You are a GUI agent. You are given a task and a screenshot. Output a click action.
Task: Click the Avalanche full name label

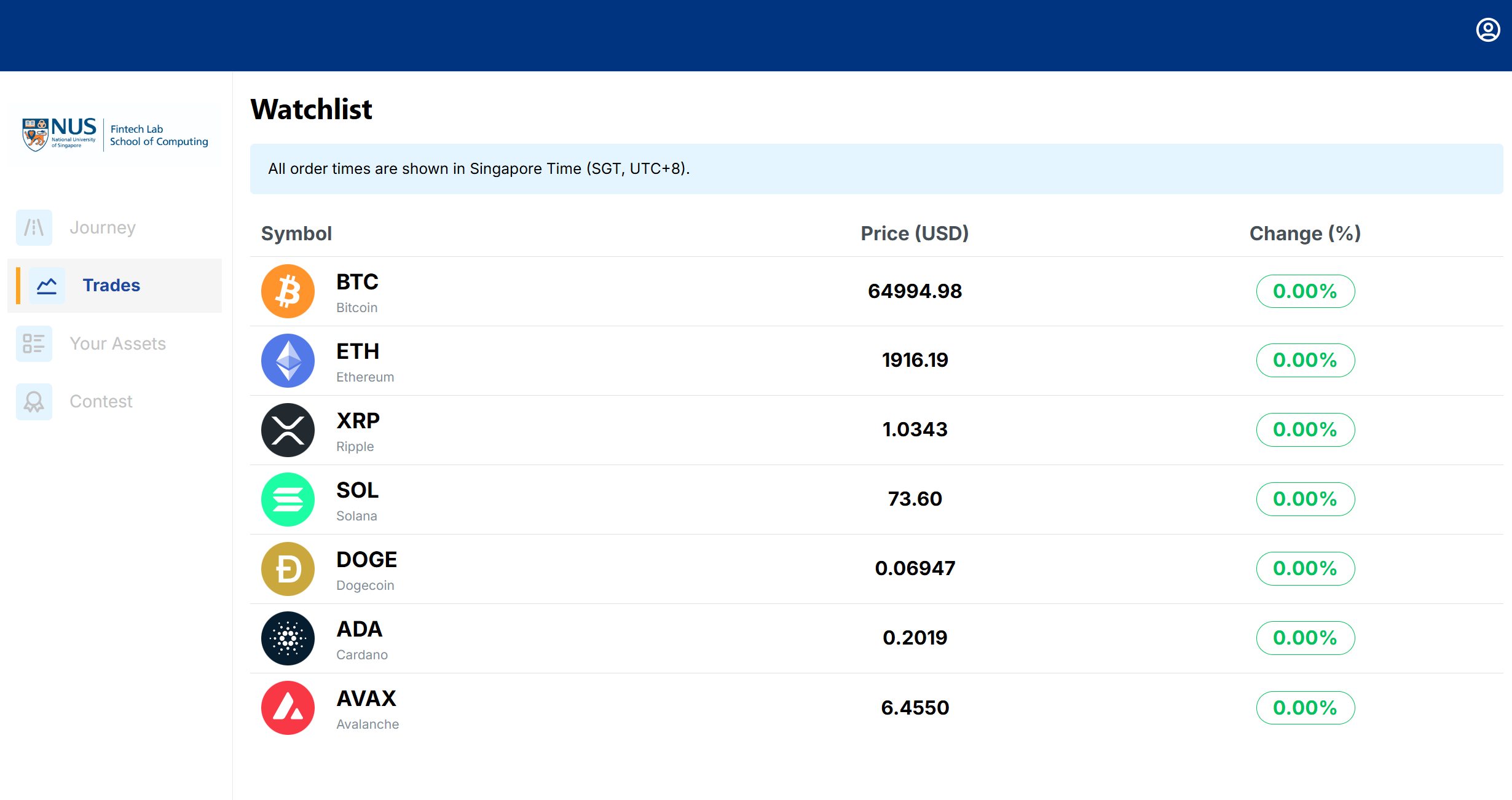click(x=368, y=724)
